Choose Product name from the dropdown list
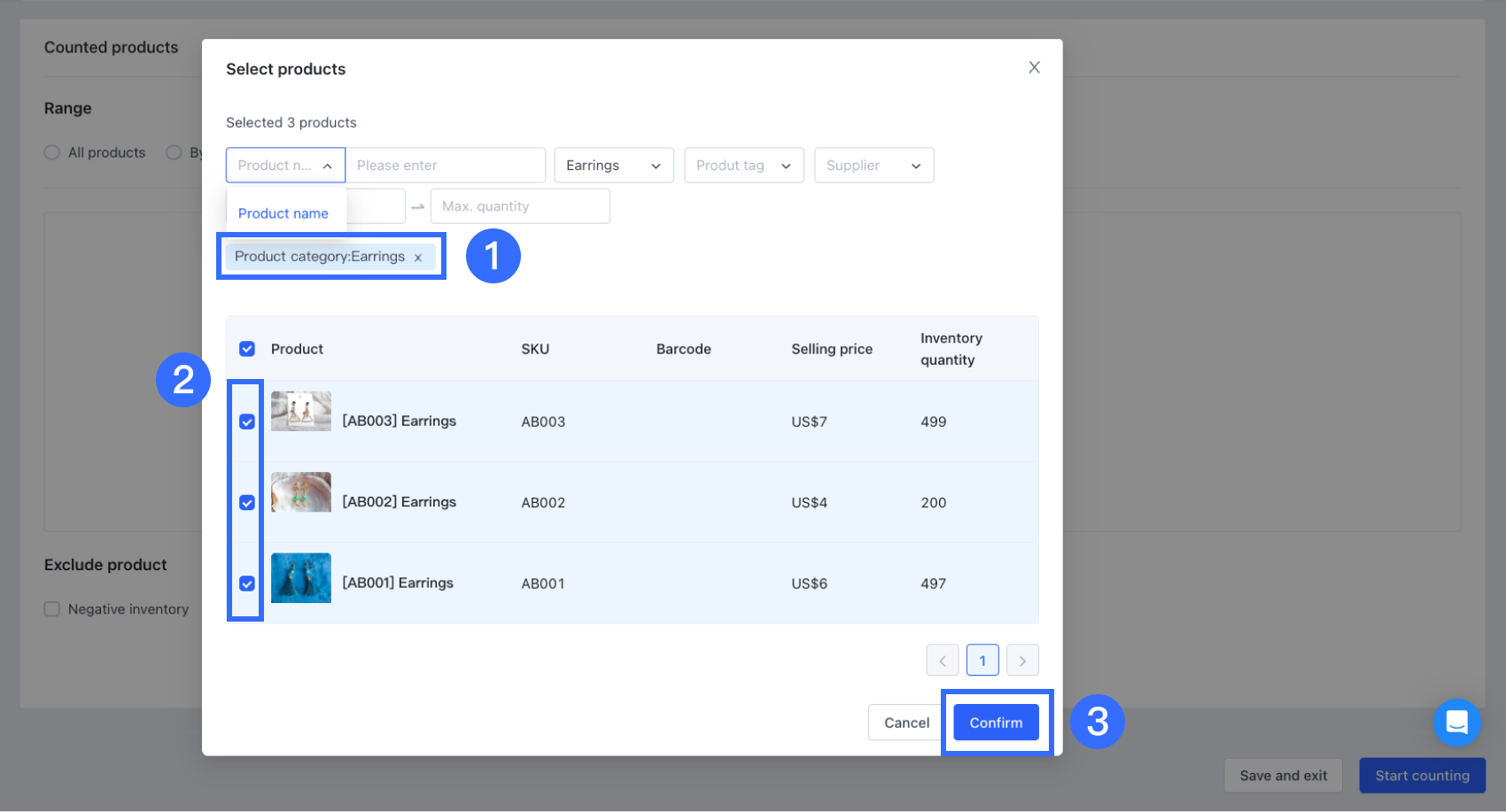This screenshot has height=812, width=1506. pyautogui.click(x=283, y=213)
